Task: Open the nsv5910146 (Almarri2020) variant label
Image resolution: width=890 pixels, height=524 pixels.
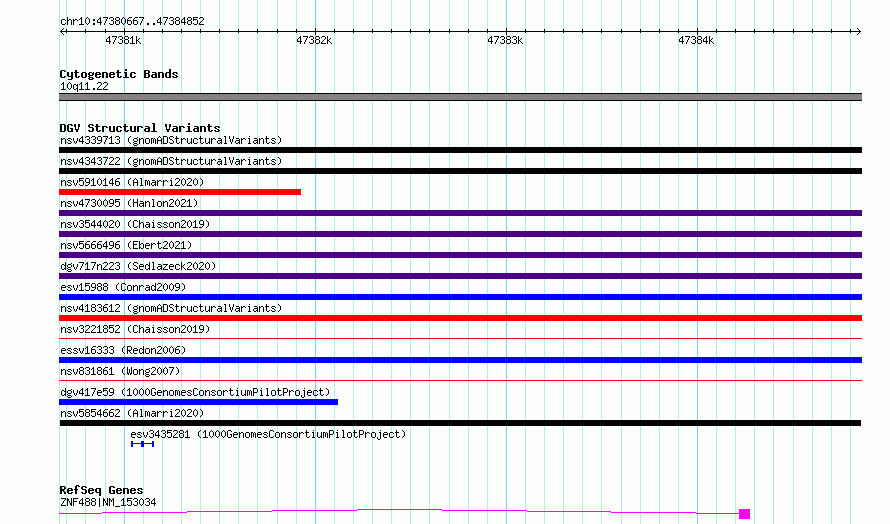Action: (132, 182)
